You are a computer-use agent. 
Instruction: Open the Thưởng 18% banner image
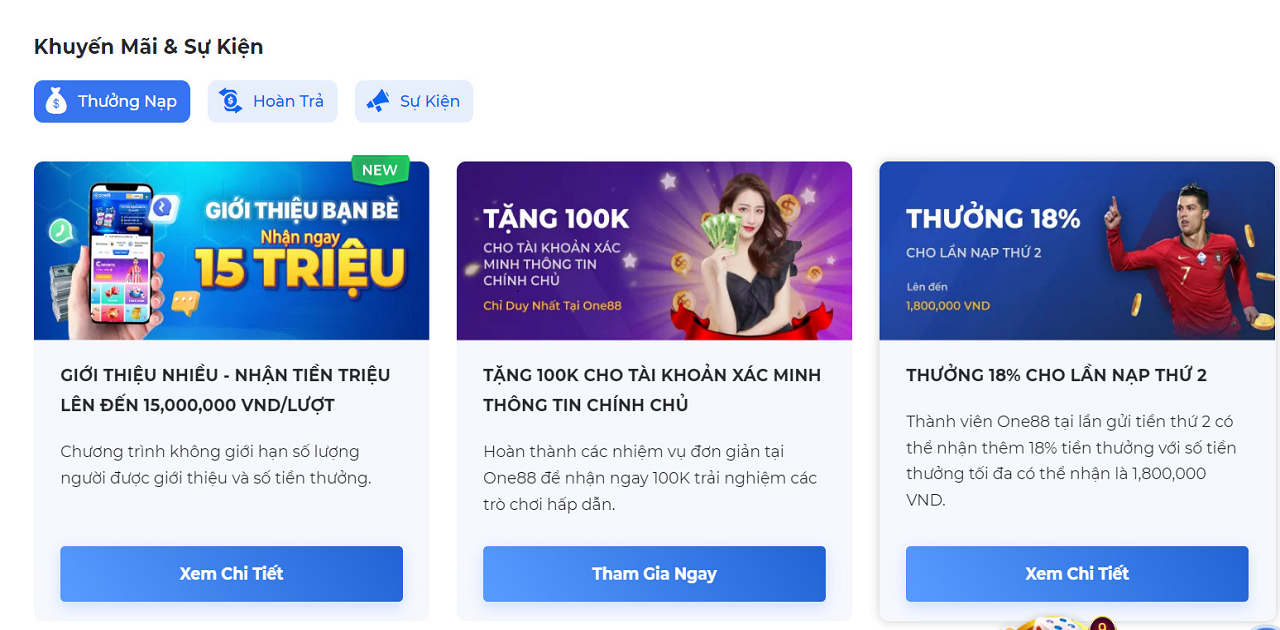coord(1077,251)
